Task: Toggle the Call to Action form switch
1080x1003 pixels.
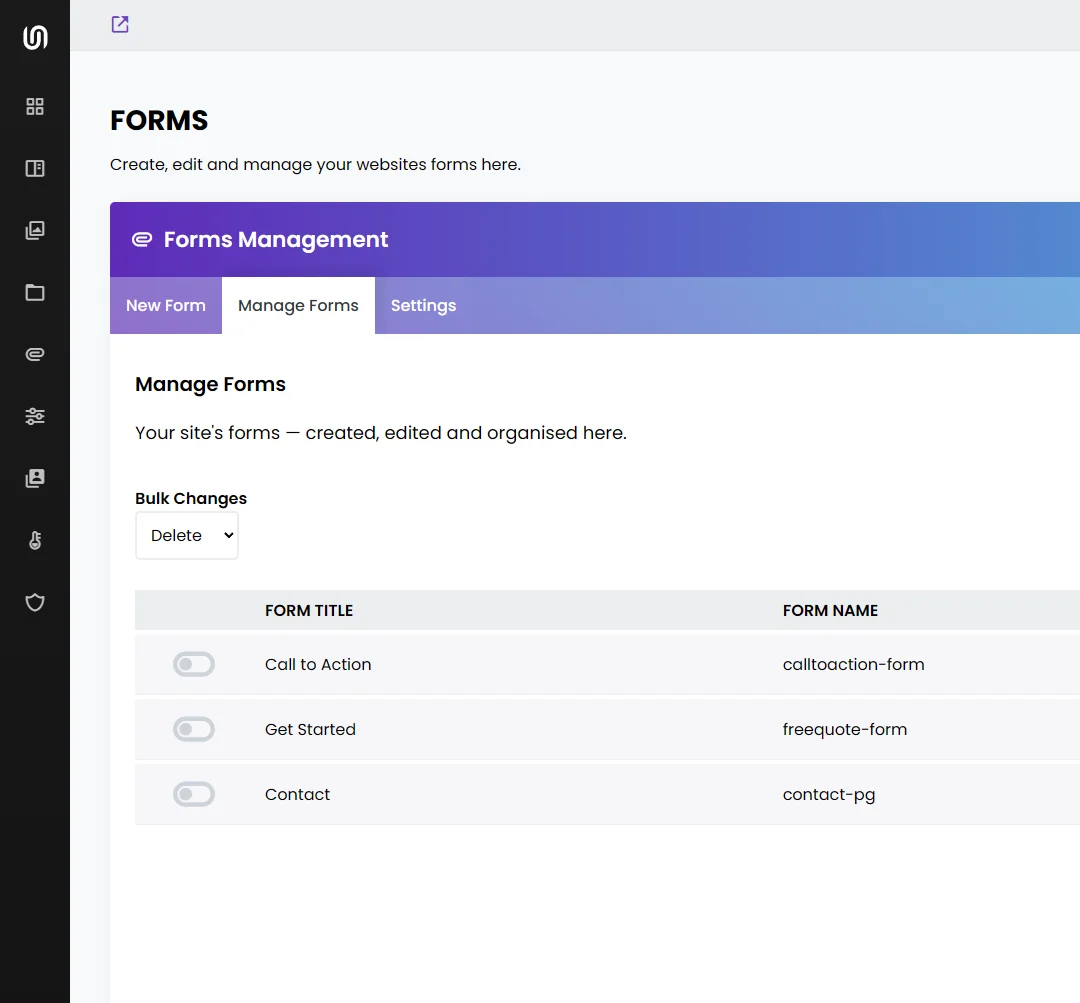Action: (x=194, y=664)
